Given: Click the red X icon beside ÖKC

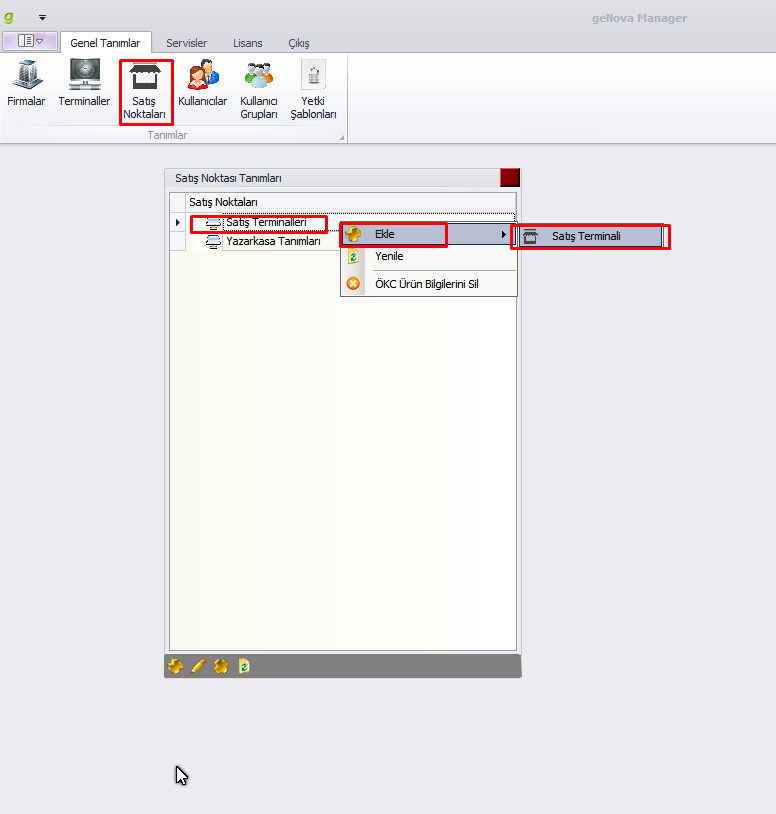Looking at the screenshot, I should click(353, 284).
